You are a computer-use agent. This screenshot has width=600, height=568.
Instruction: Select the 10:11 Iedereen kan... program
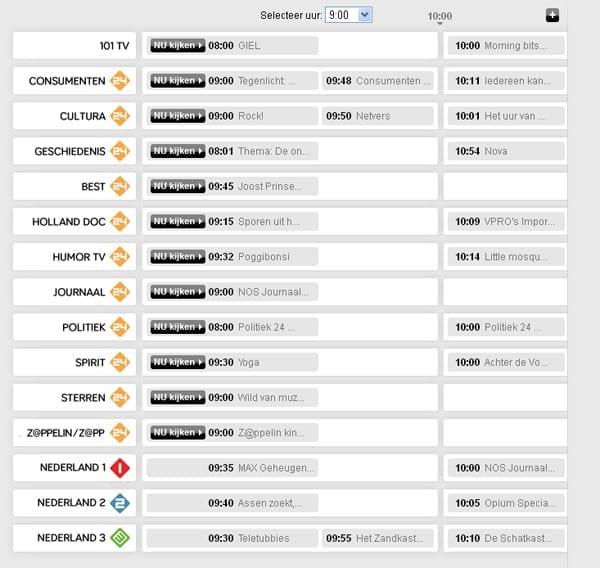point(506,81)
